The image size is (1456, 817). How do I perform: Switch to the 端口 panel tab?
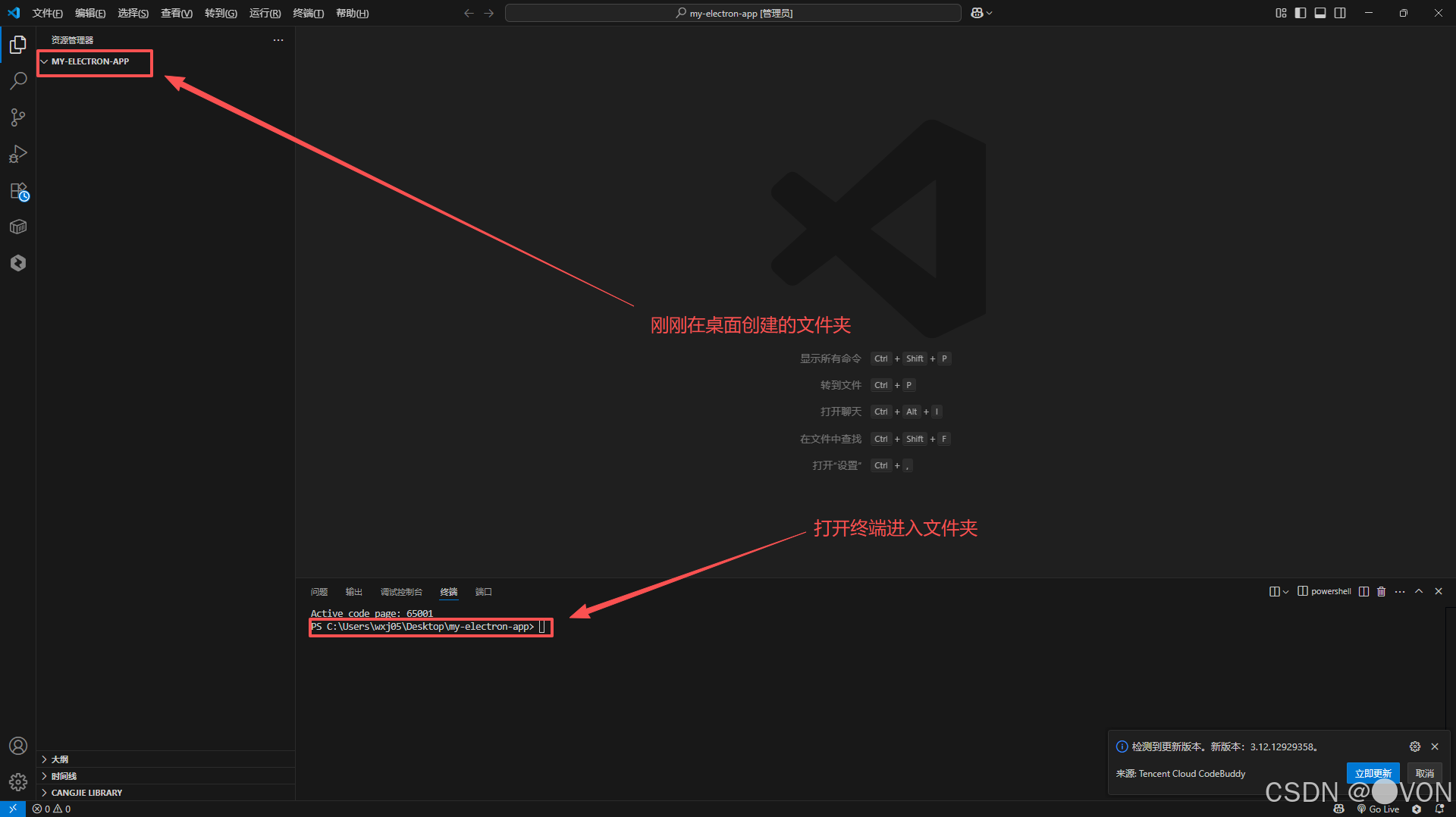(484, 592)
